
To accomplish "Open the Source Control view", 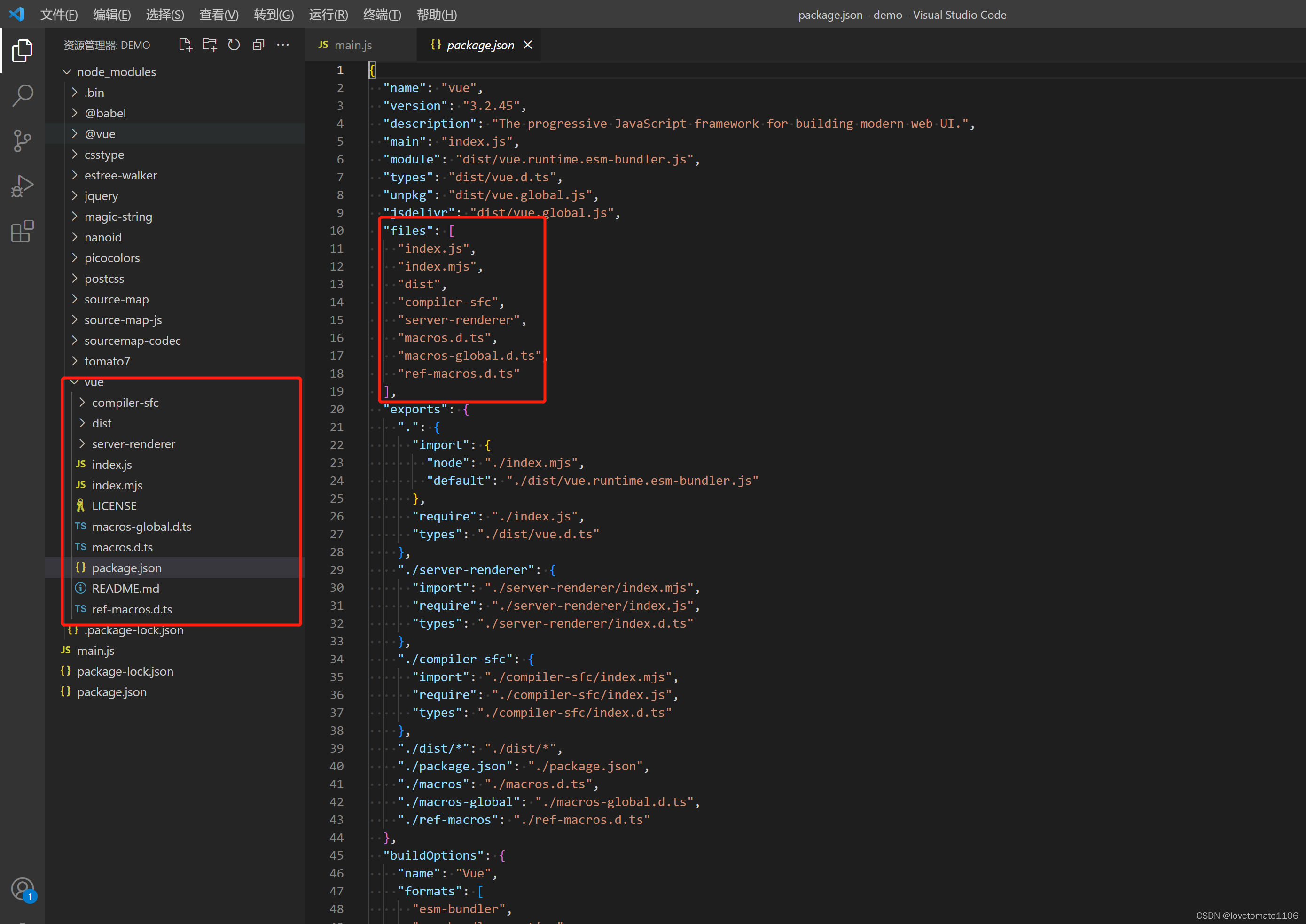I will point(22,140).
